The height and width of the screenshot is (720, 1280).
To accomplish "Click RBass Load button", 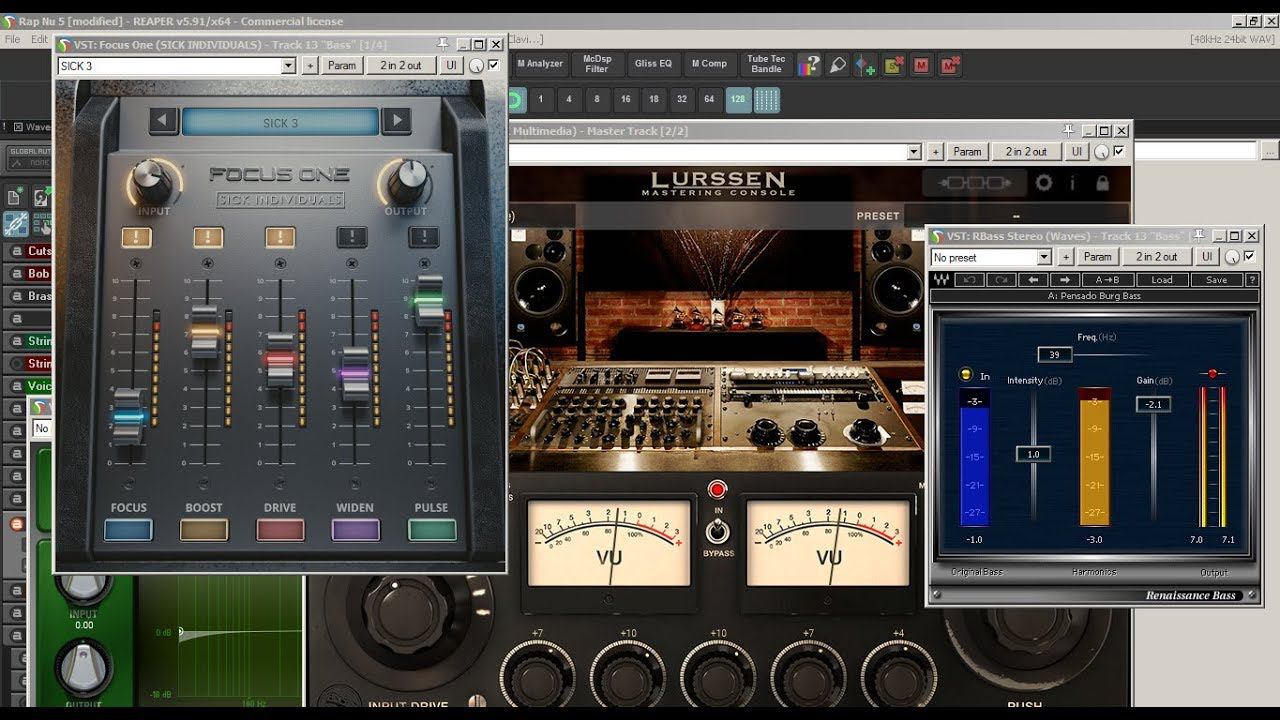I will click(x=1161, y=280).
